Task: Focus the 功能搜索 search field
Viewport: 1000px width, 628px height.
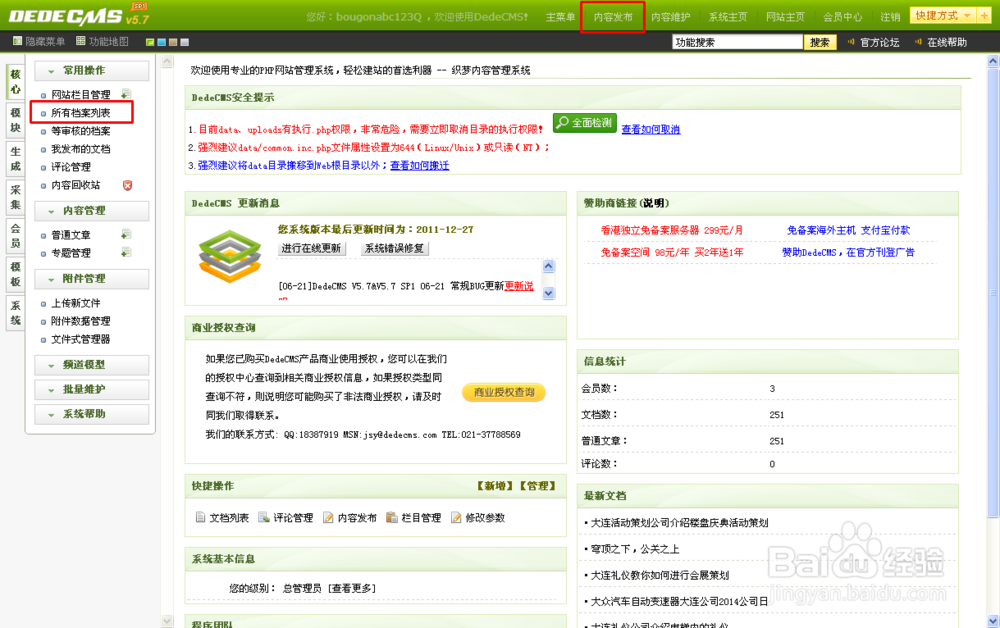Action: (x=737, y=42)
